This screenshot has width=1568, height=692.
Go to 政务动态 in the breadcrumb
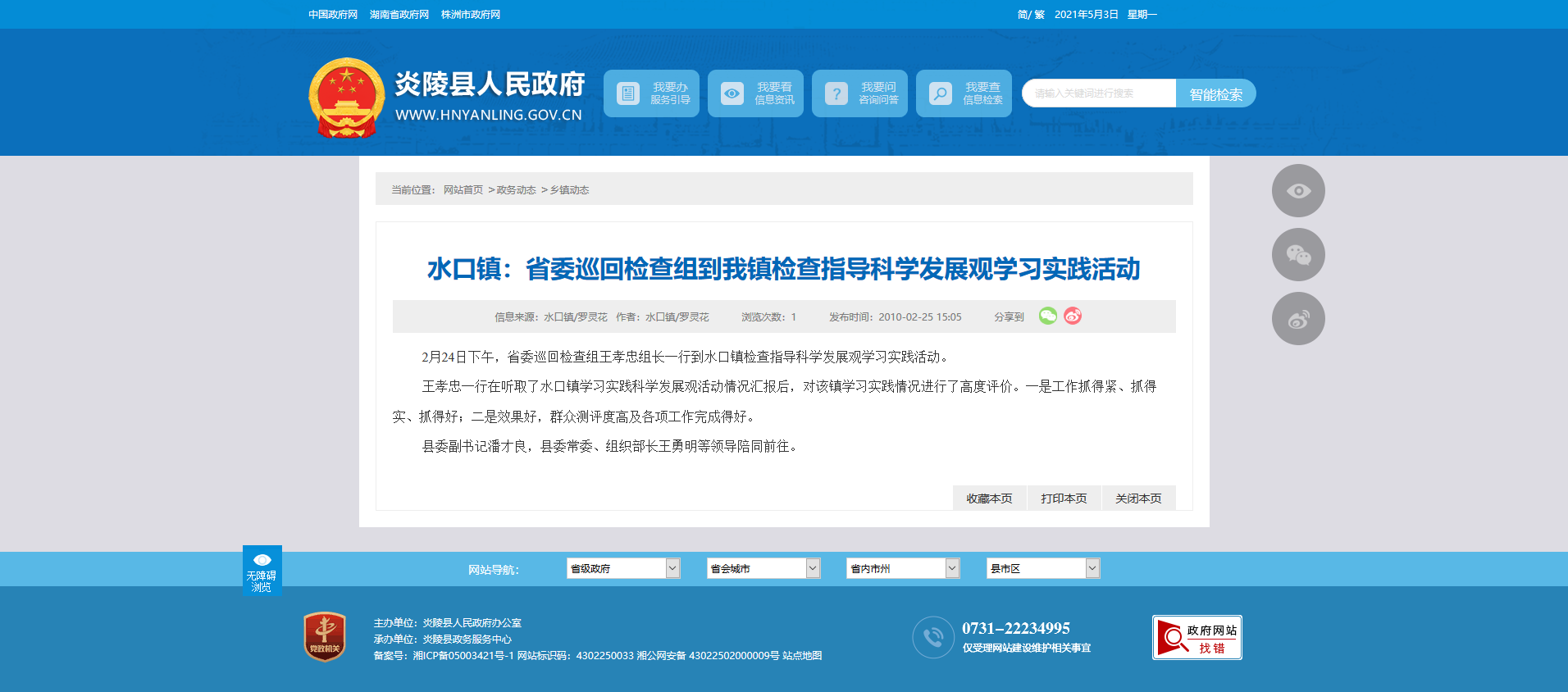click(x=516, y=190)
